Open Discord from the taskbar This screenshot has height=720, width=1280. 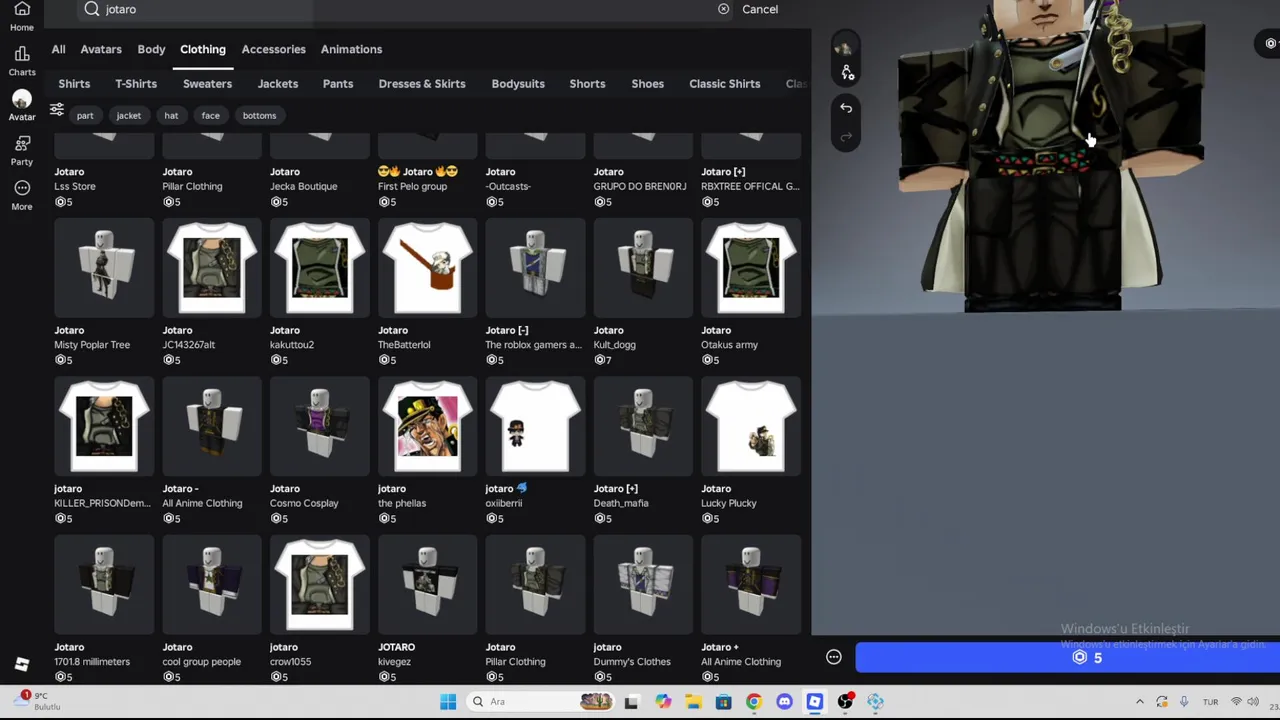click(x=784, y=702)
